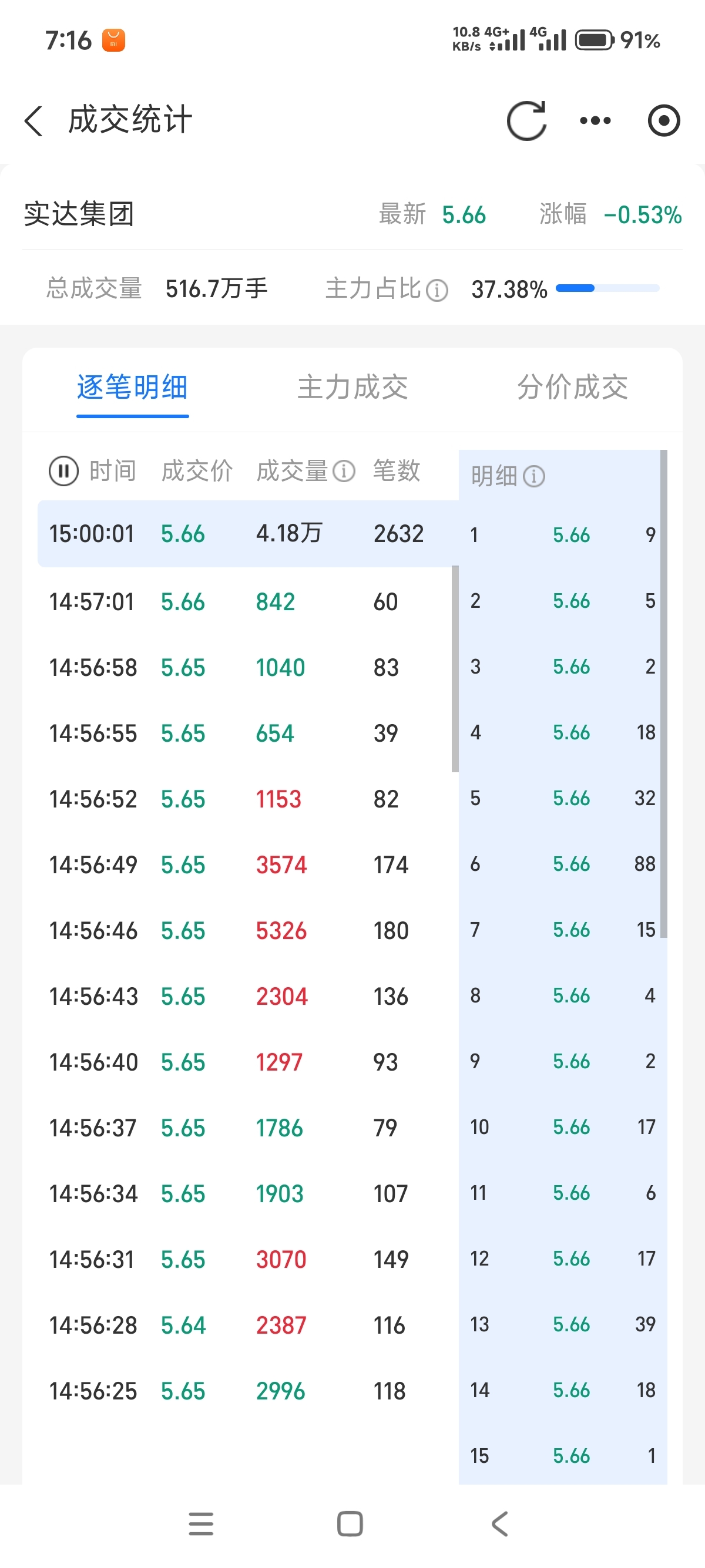
Task: Tap the back arrow beside 成交统计
Action: click(34, 120)
